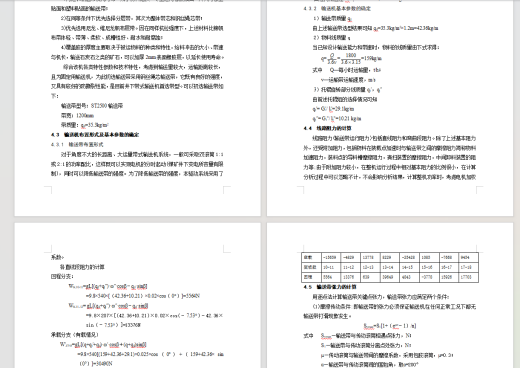Click the line computing 1.2m=42.36kg/m
Screen dimensions: 520x368
[x=375, y=28]
